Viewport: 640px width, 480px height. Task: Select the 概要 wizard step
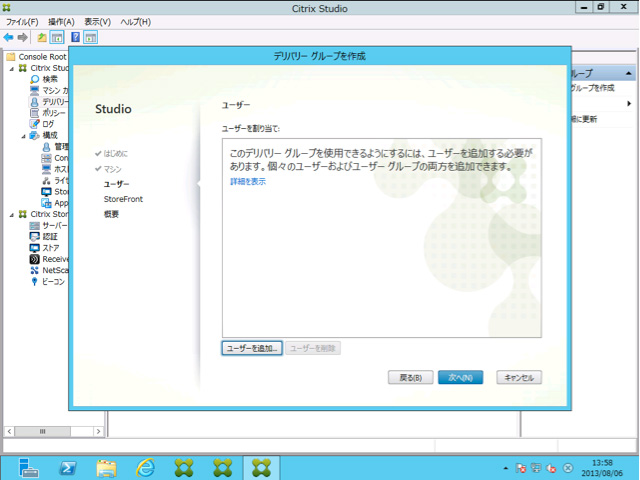111,214
